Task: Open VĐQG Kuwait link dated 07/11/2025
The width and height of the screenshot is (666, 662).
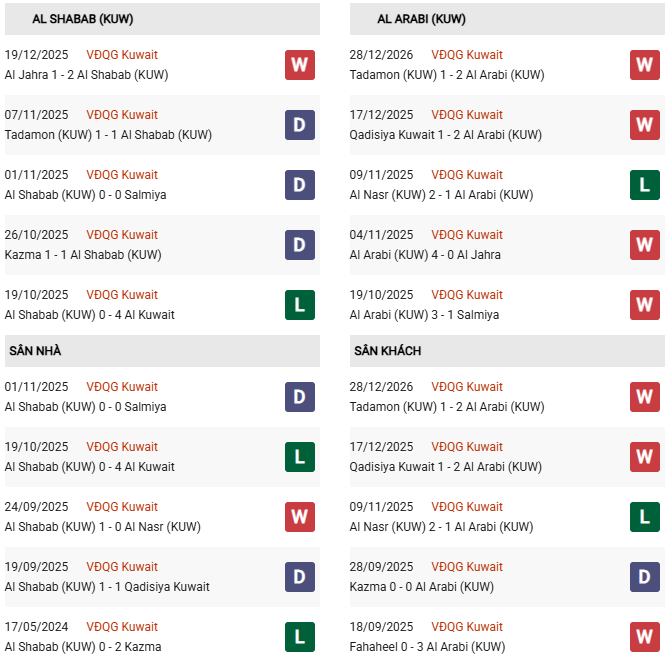Action: point(122,115)
